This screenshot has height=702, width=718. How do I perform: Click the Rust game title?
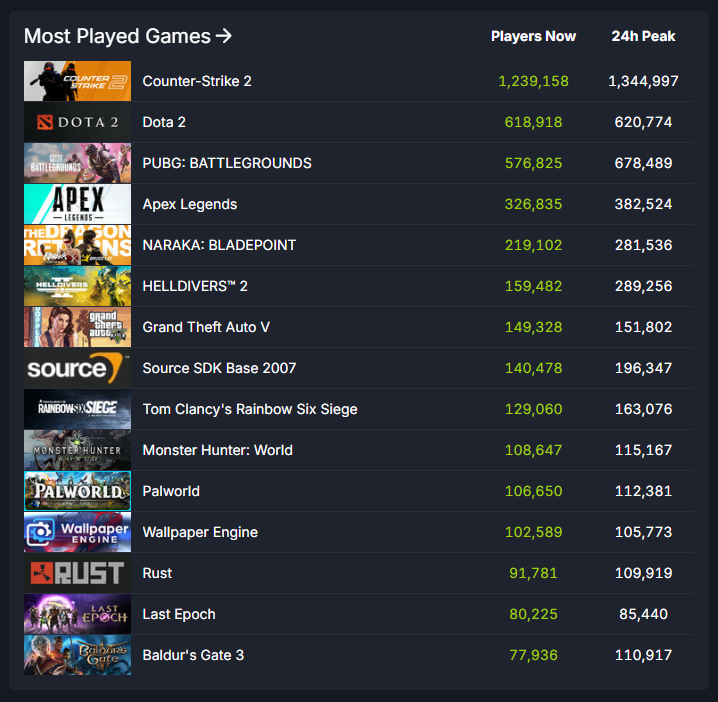(x=157, y=573)
